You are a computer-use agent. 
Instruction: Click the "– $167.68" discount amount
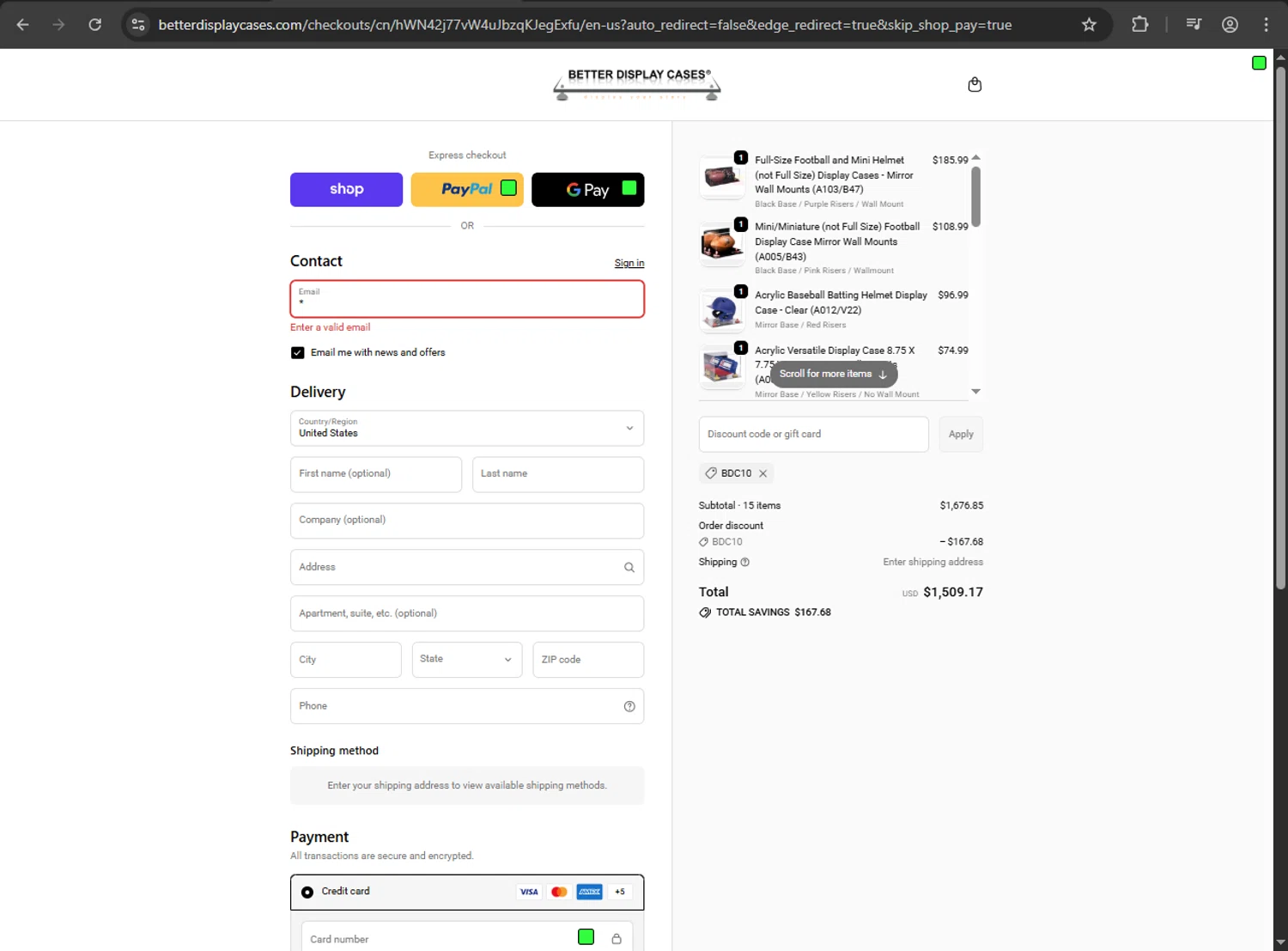961,542
